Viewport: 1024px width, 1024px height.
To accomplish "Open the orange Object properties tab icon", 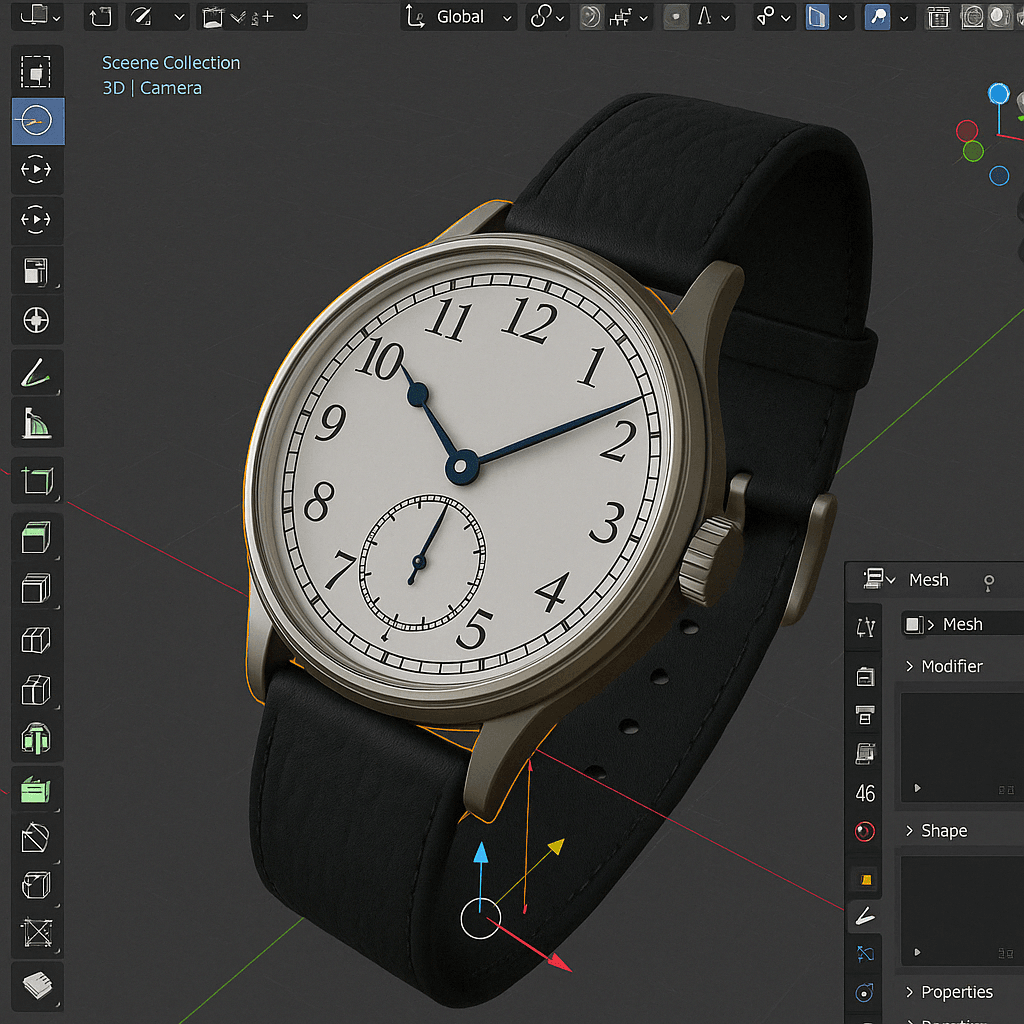I will coord(865,880).
